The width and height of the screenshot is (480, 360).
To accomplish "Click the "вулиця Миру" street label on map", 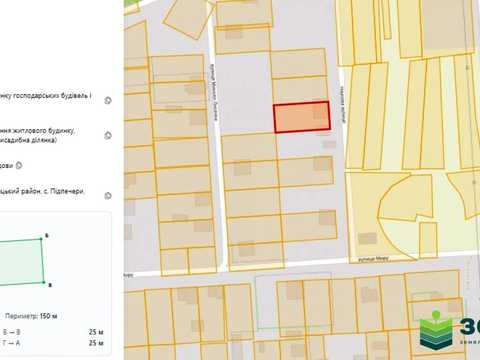I will pos(373,259).
